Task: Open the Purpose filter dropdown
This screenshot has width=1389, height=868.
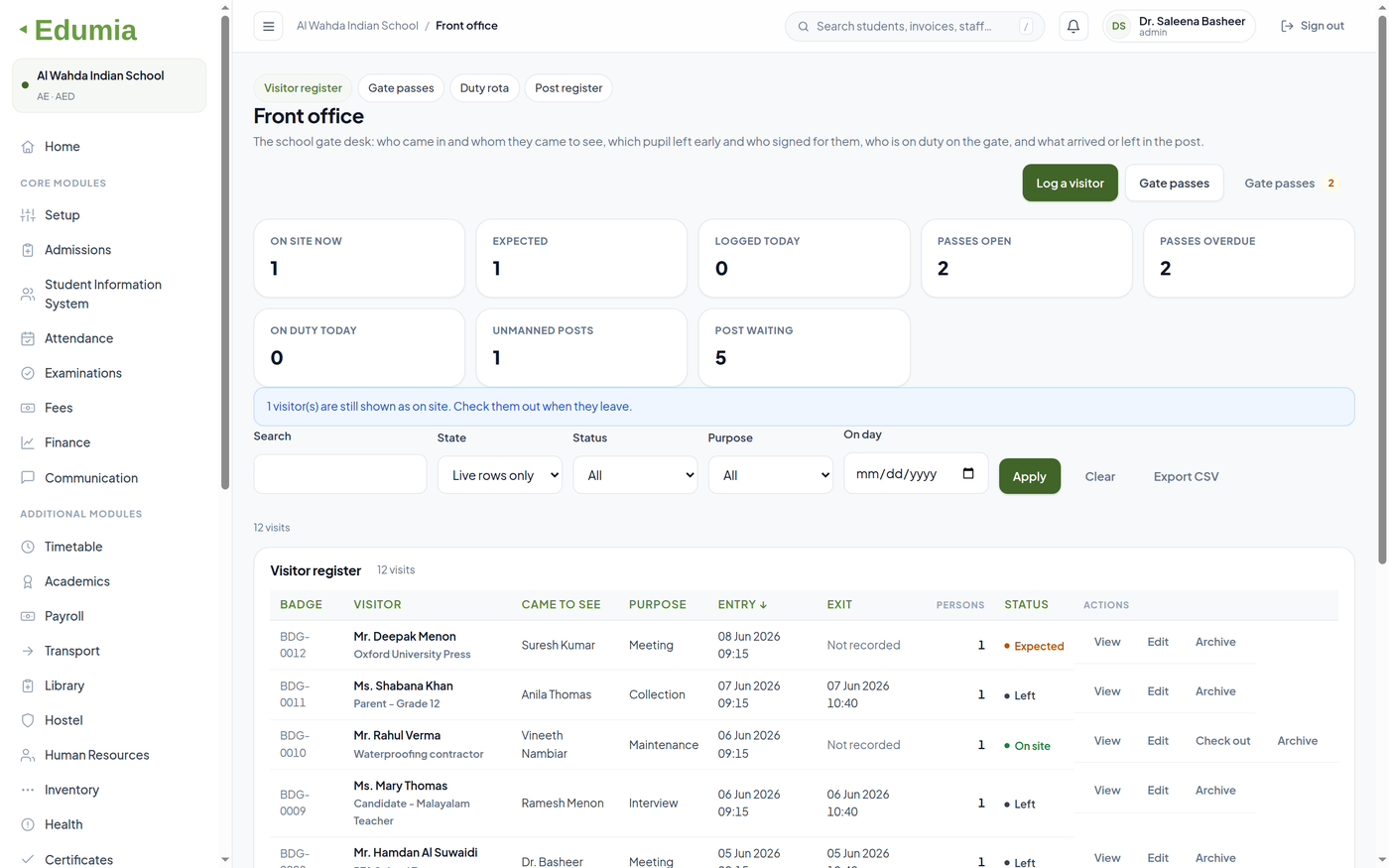Action: pos(771,475)
